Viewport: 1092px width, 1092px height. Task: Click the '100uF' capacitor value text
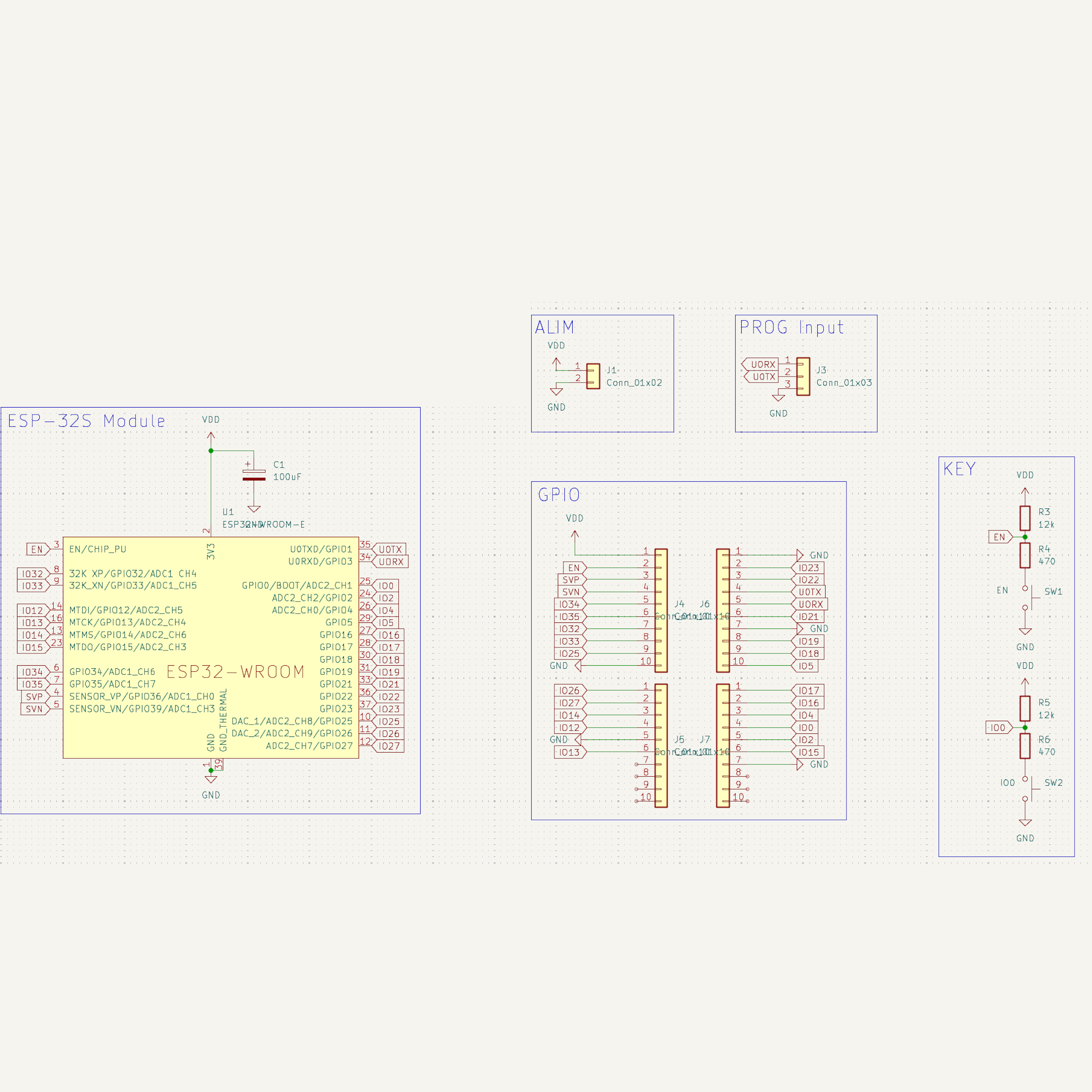click(287, 477)
